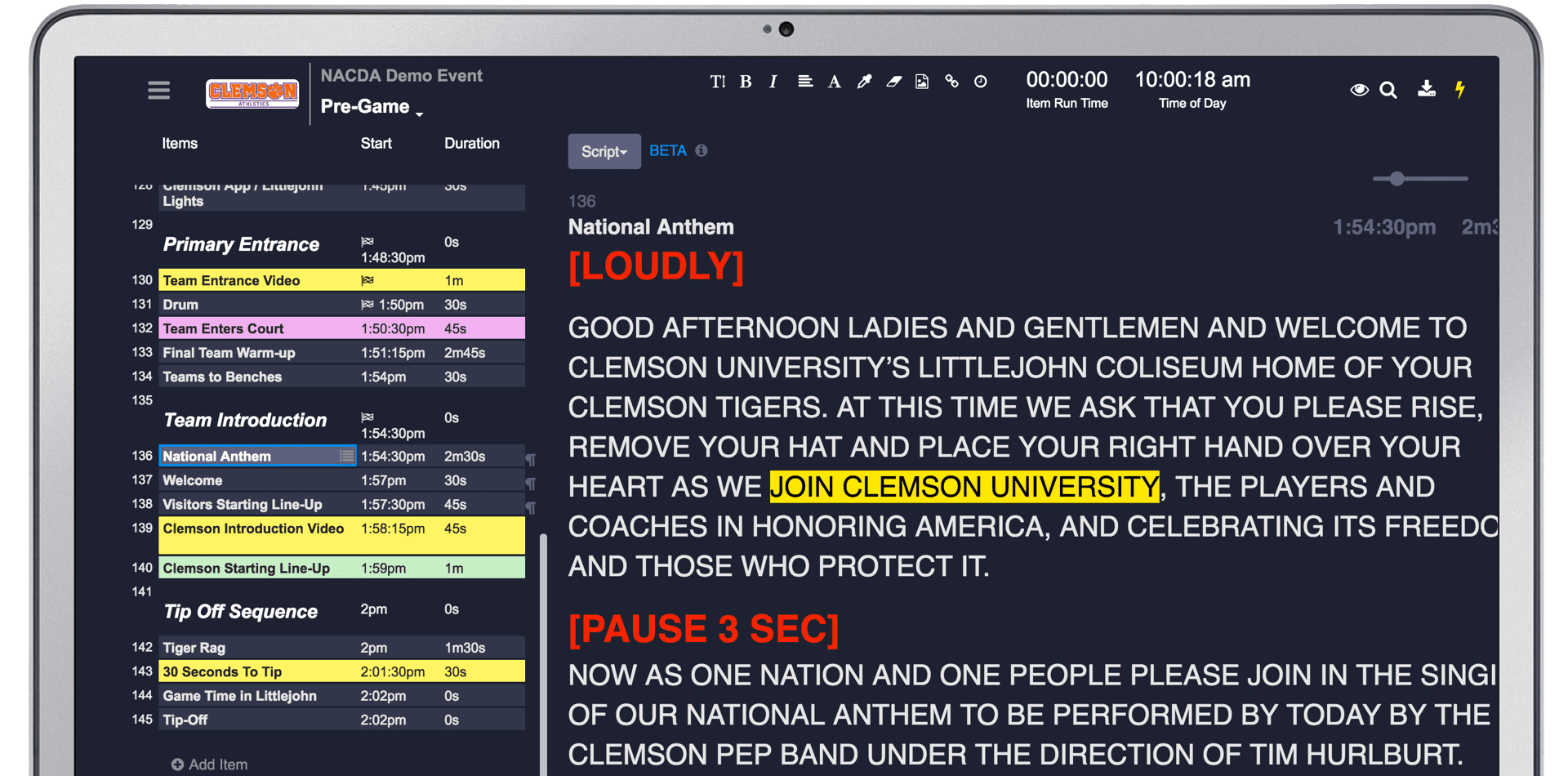Screen dimensions: 1568x776
Task: Select the highlight eyedropper tool
Action: (x=864, y=82)
